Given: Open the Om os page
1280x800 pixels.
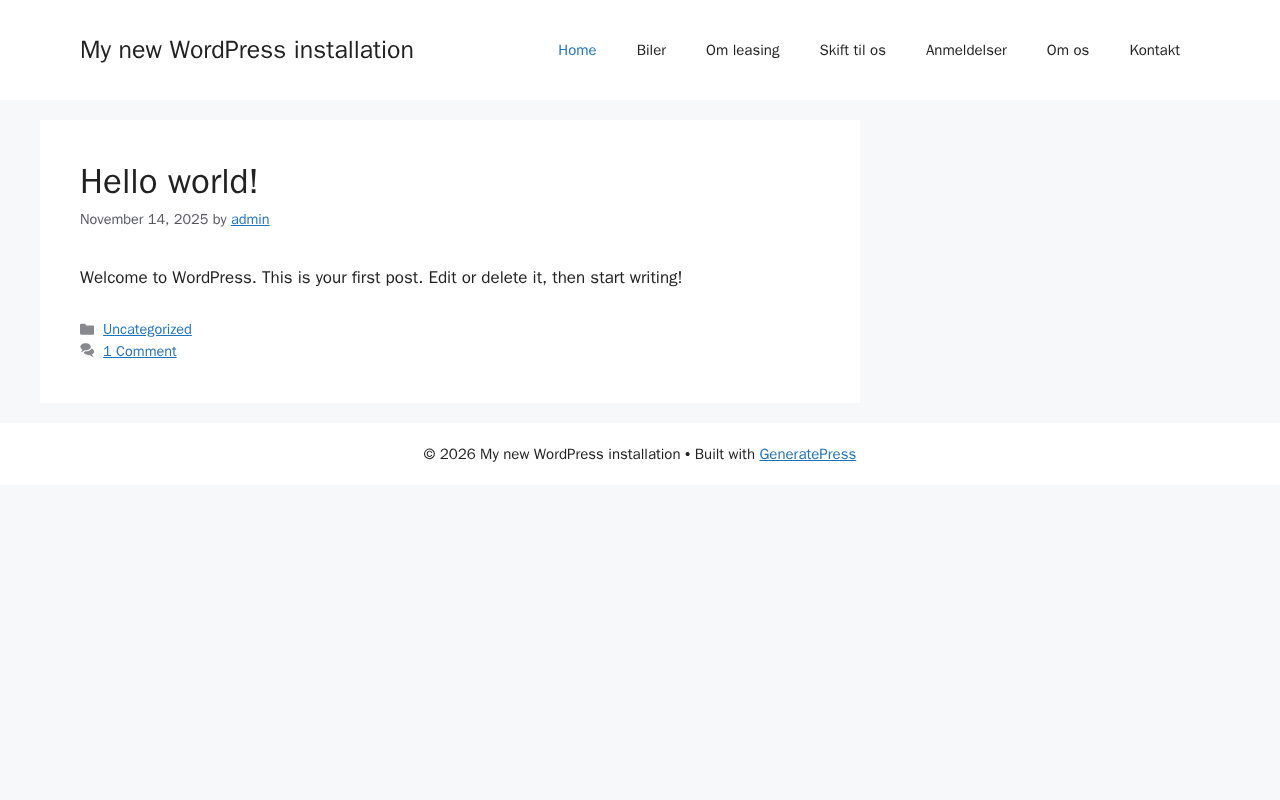Looking at the screenshot, I should 1068,50.
